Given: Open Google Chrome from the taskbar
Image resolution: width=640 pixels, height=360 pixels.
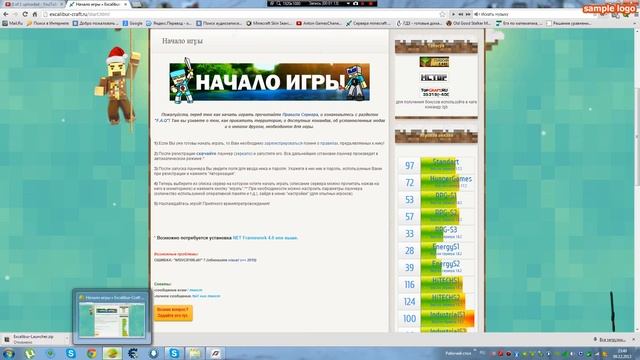Looking at the screenshot, I should pyautogui.click(x=92, y=353).
